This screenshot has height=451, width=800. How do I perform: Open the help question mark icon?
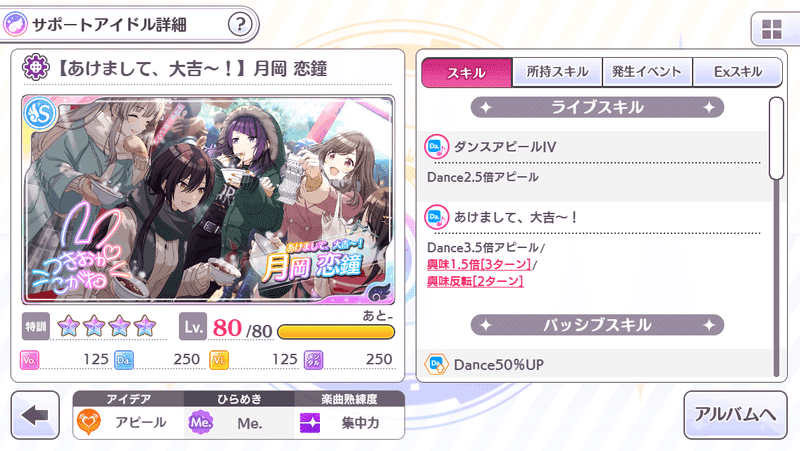[x=240, y=24]
